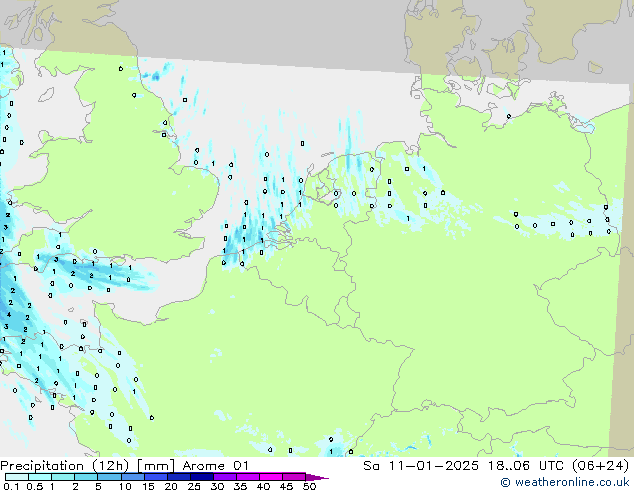Click the '18..06 UTC' time range text
Screen dimensions: 634x490
tap(528, 466)
